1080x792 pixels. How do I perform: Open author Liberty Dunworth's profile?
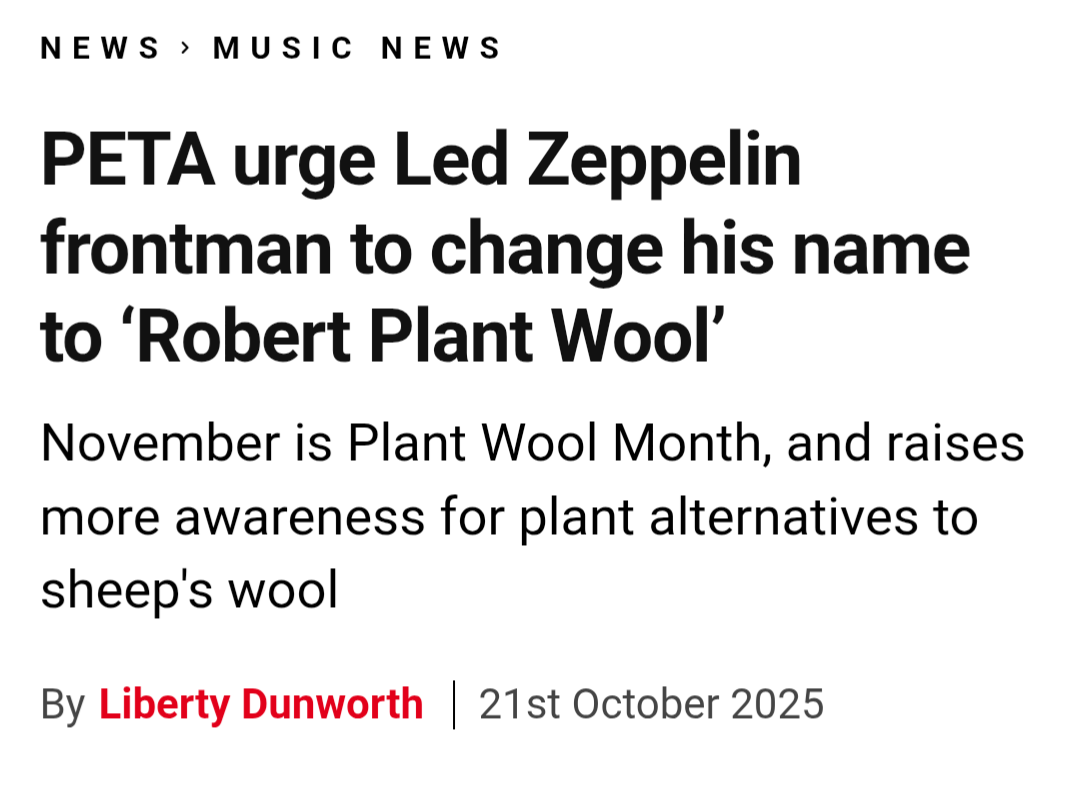[261, 704]
